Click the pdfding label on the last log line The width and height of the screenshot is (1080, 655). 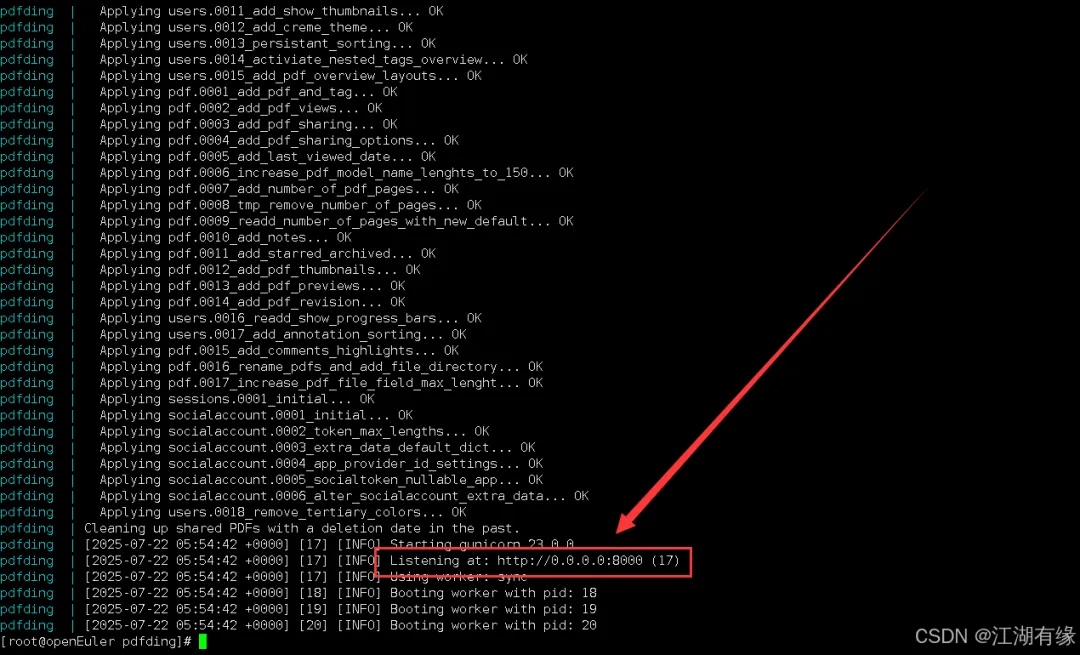(27, 625)
